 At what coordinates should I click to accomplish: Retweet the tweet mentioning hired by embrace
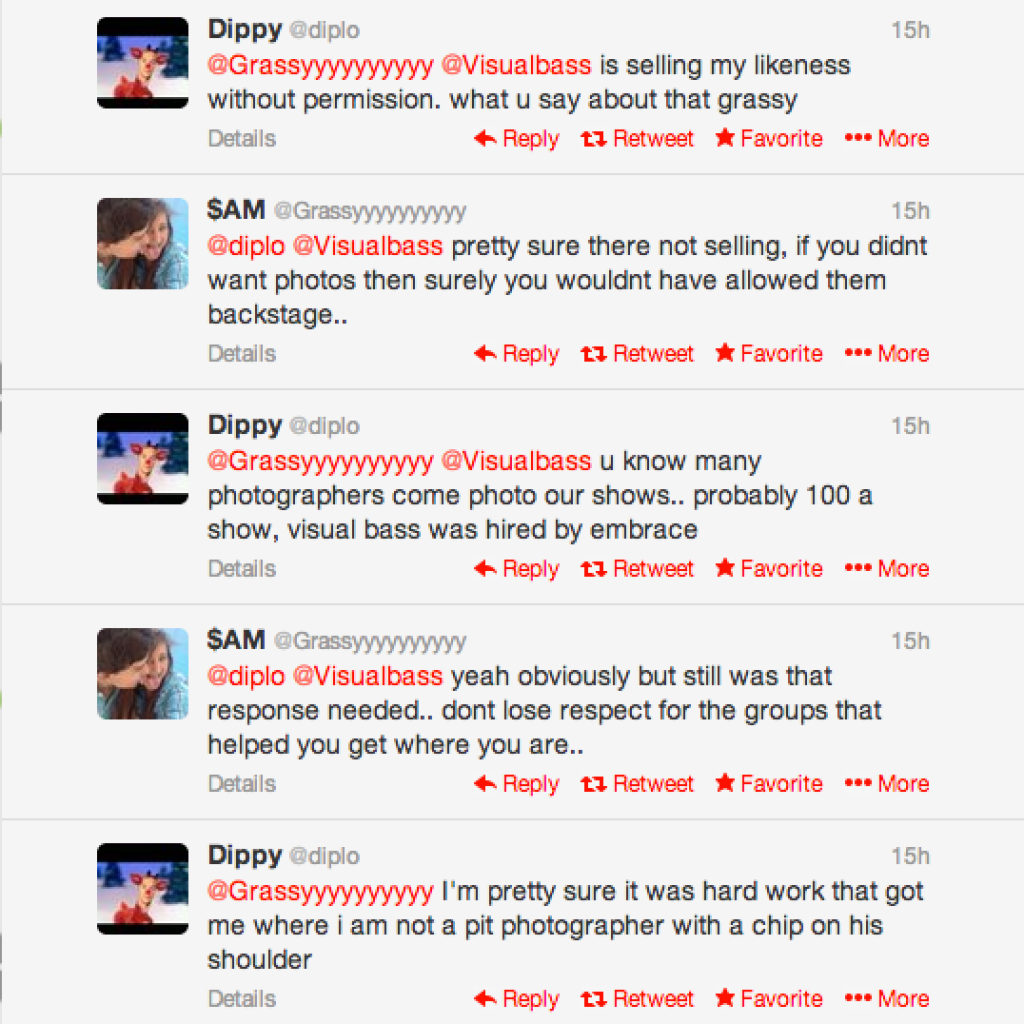click(638, 569)
